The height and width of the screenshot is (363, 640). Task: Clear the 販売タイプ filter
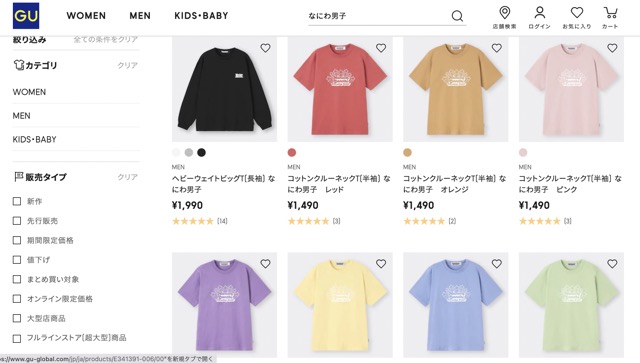(127, 177)
